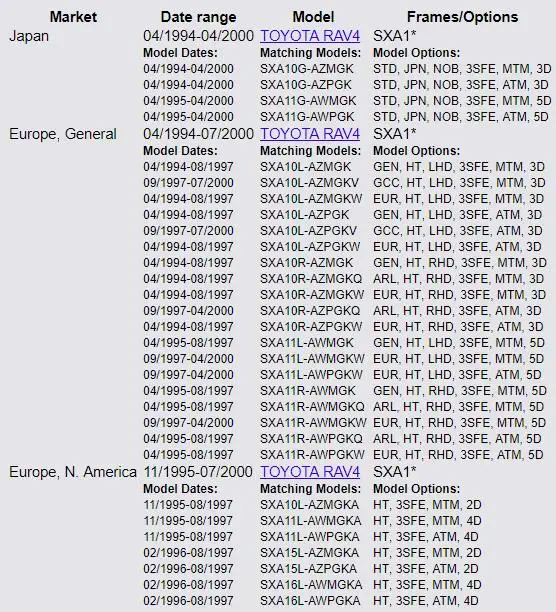Open TOYOTA RAV4 link for Europe, N. America
This screenshot has width=556, height=612.
click(310, 472)
